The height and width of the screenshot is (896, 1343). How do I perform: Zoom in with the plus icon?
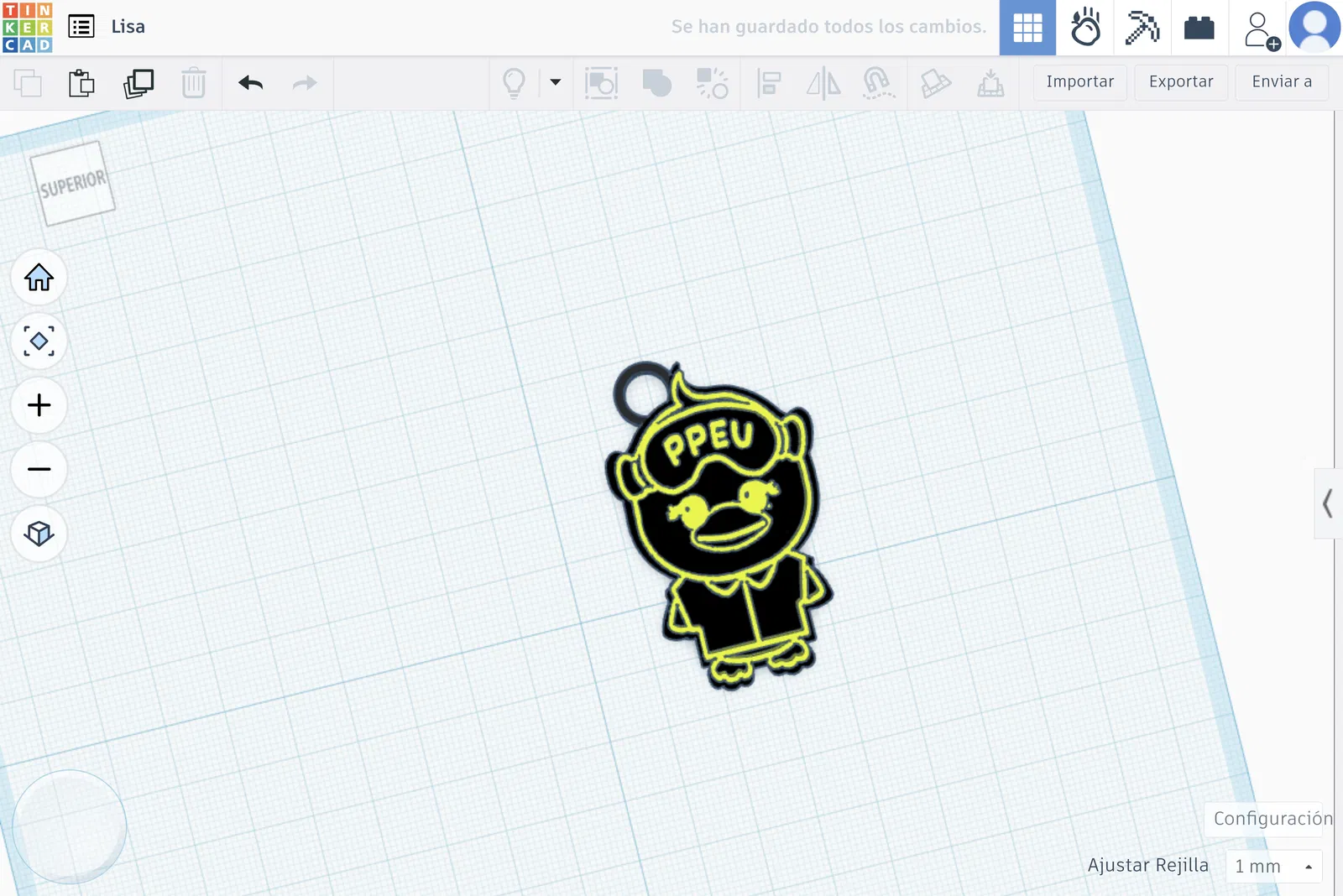click(39, 405)
